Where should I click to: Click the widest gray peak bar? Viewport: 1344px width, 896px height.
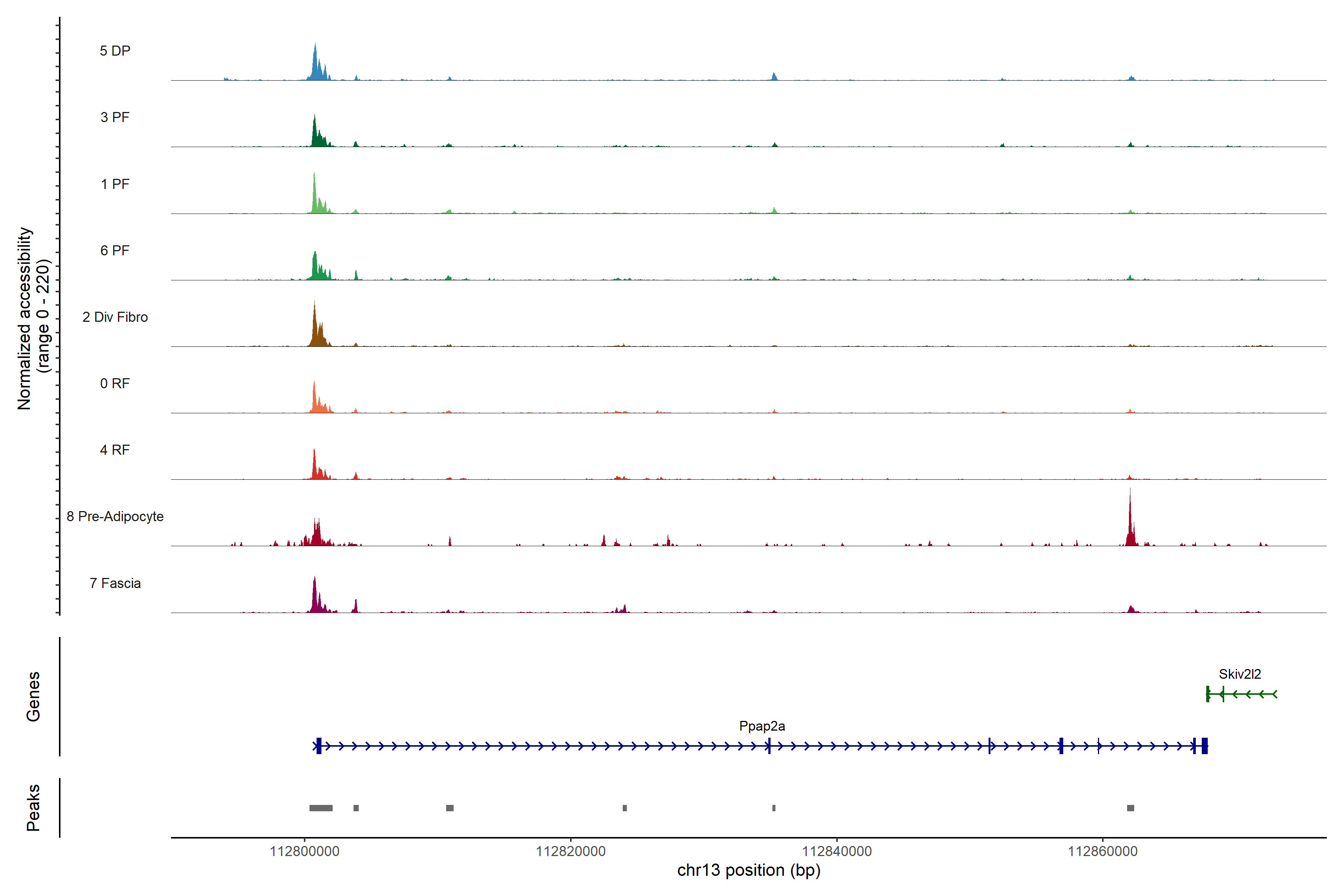tap(321, 808)
